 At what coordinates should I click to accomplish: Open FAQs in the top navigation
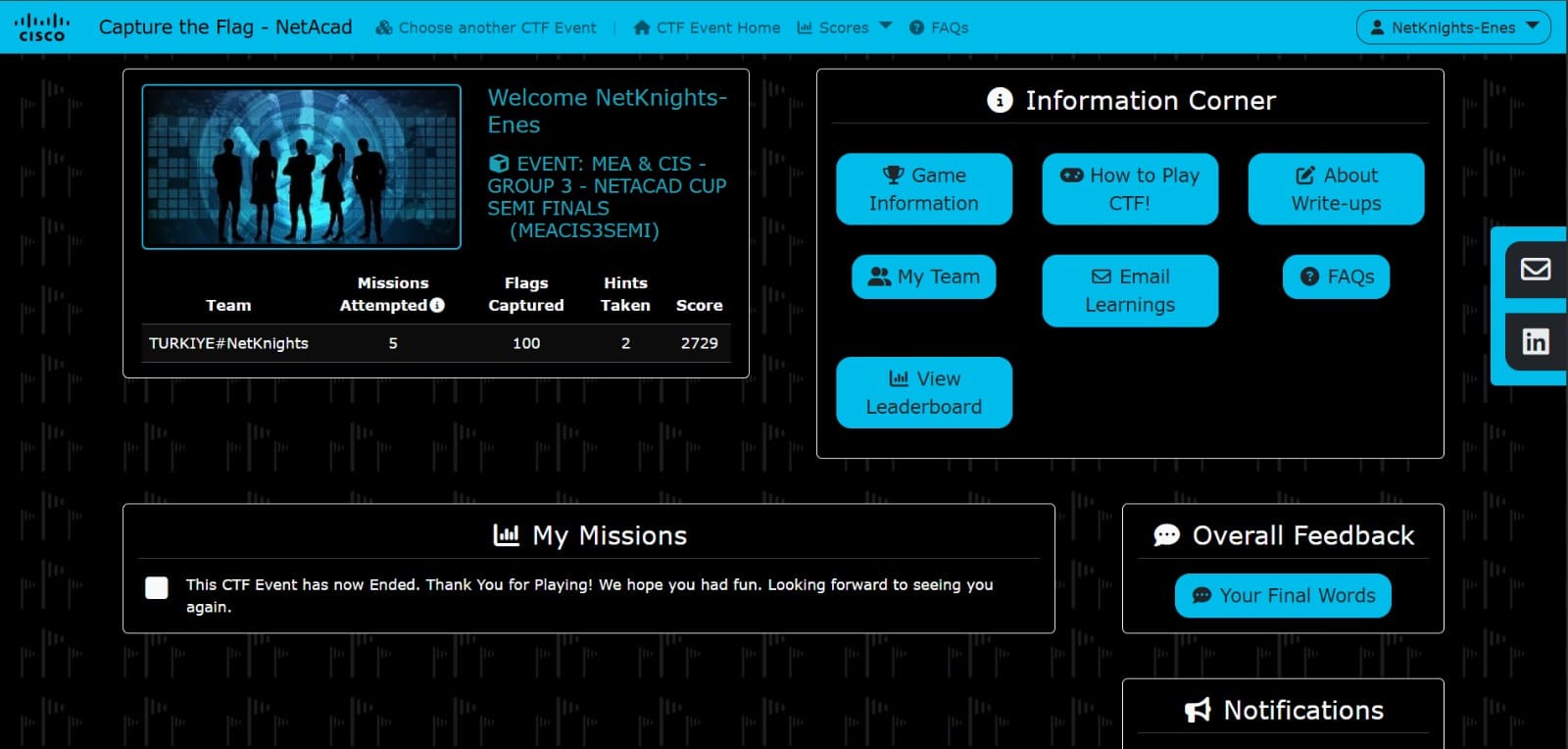coord(939,27)
